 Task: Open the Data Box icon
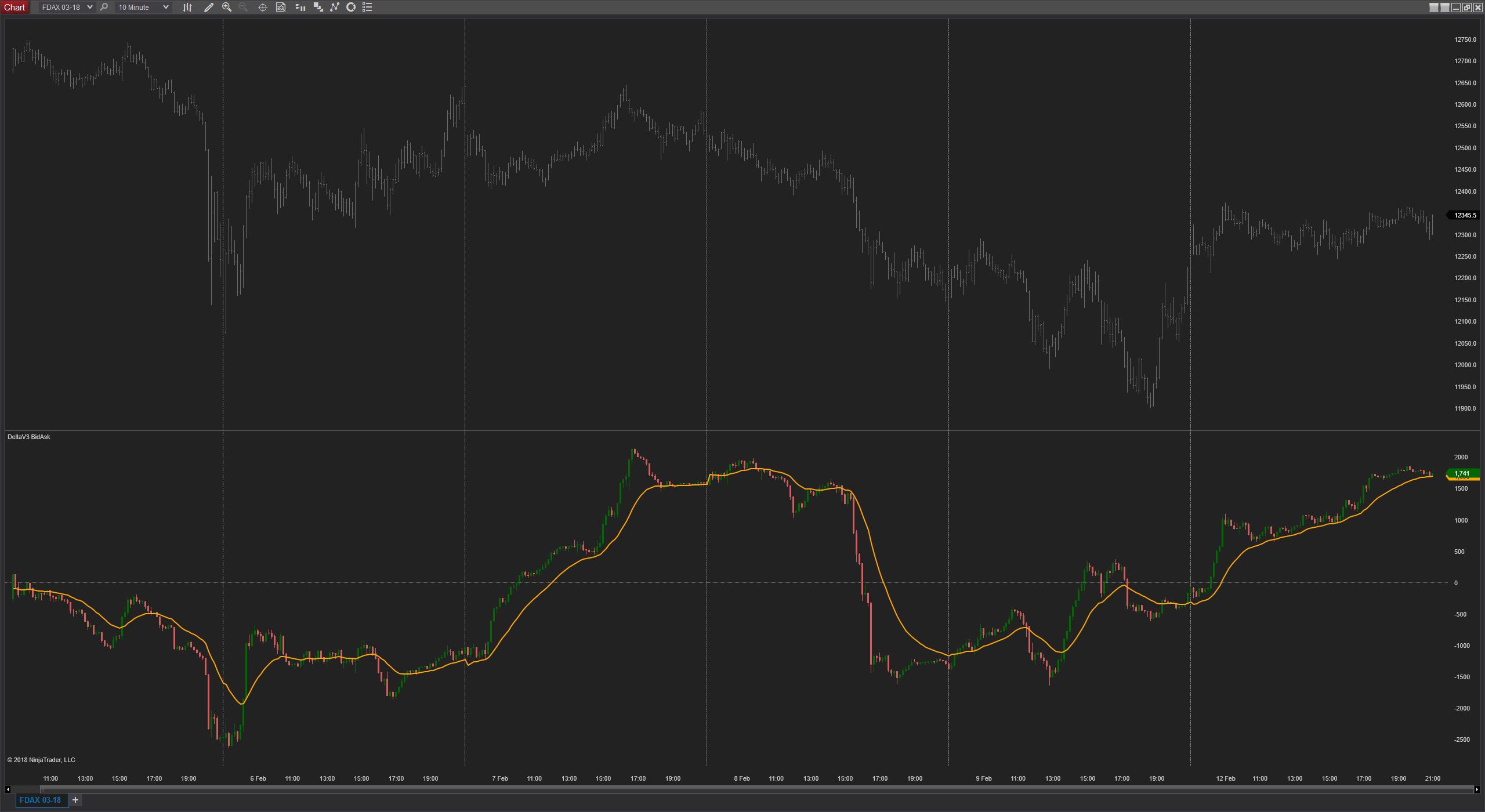click(281, 8)
